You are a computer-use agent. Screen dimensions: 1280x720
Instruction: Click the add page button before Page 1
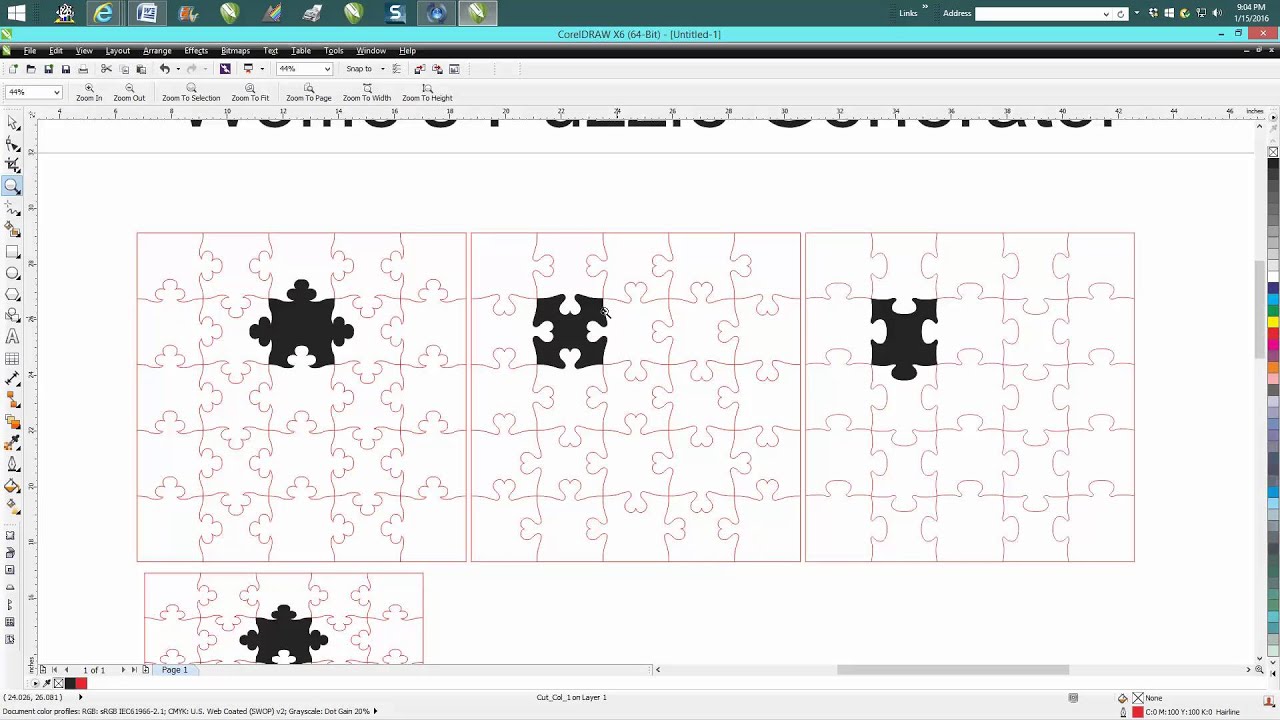pos(146,670)
